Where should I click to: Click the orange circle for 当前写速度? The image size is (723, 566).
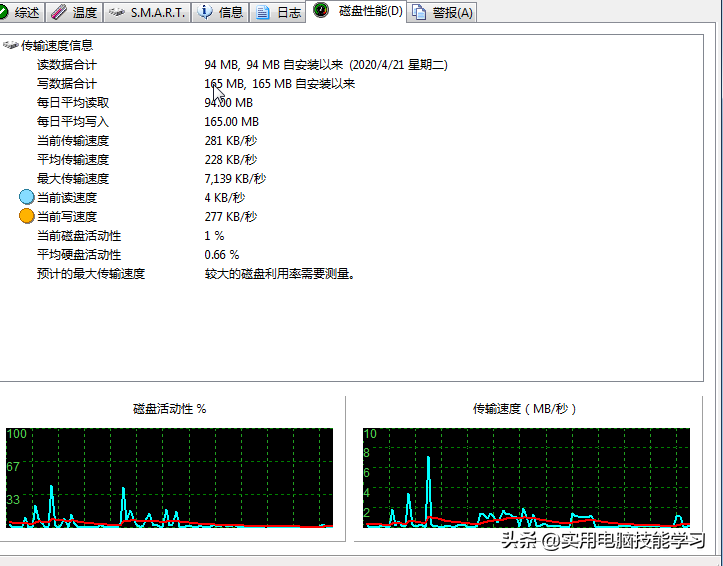pos(27,216)
